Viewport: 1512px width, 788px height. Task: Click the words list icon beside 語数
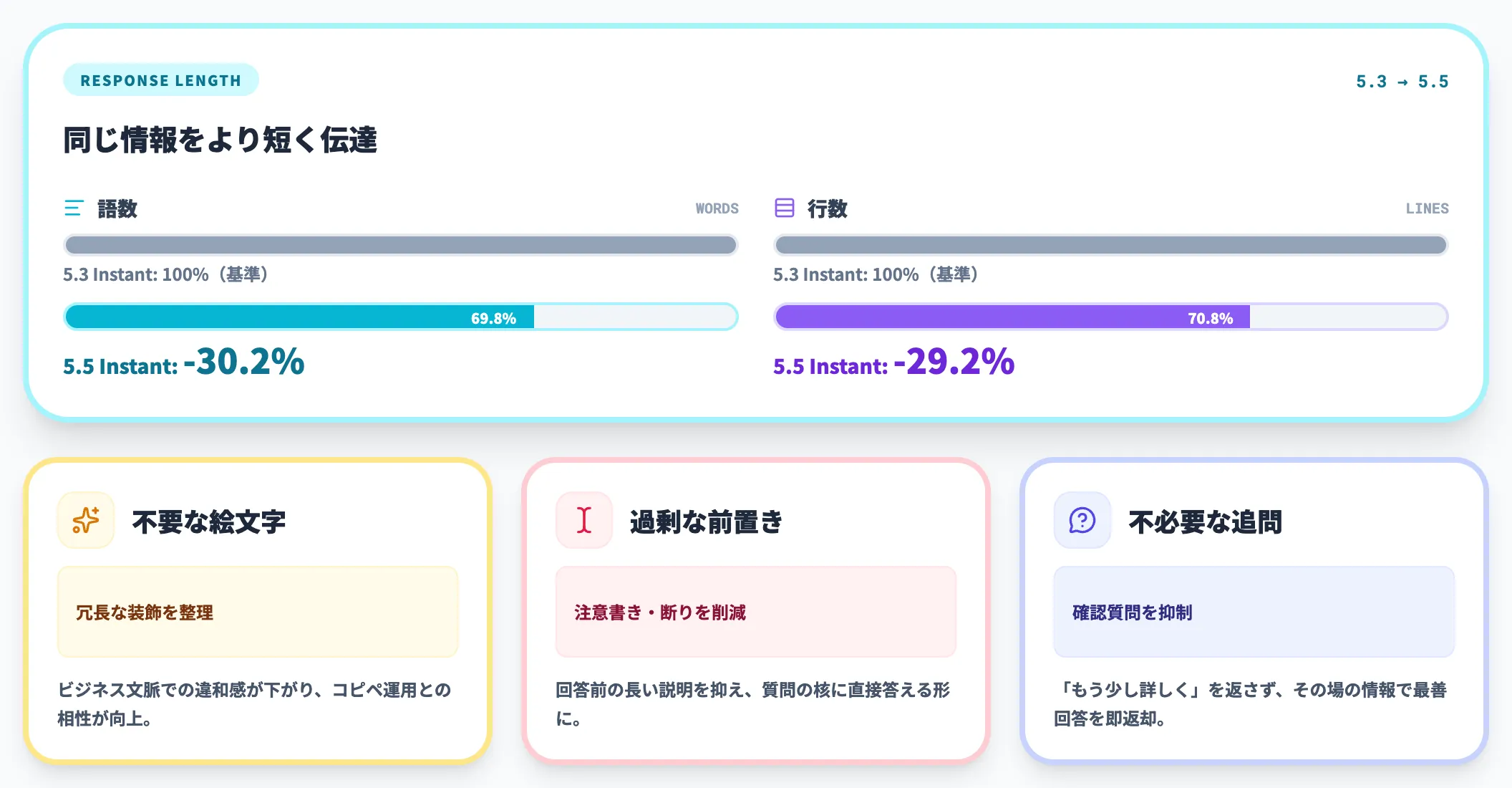74,208
